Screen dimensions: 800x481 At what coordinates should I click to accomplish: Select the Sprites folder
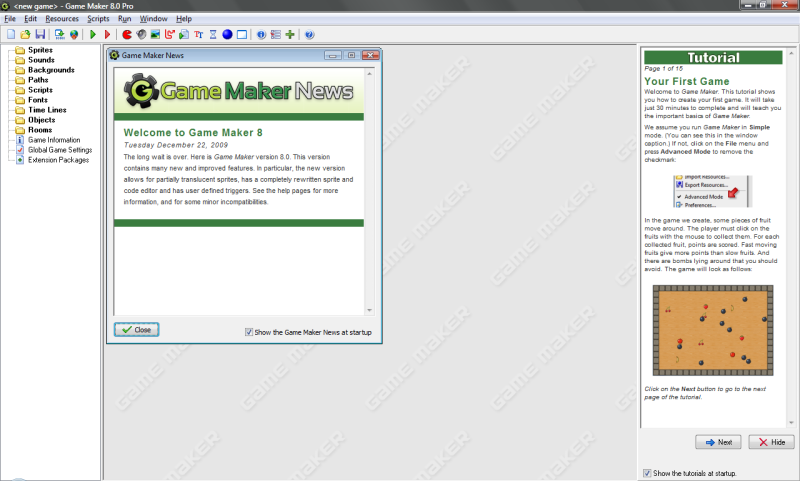click(x=40, y=50)
